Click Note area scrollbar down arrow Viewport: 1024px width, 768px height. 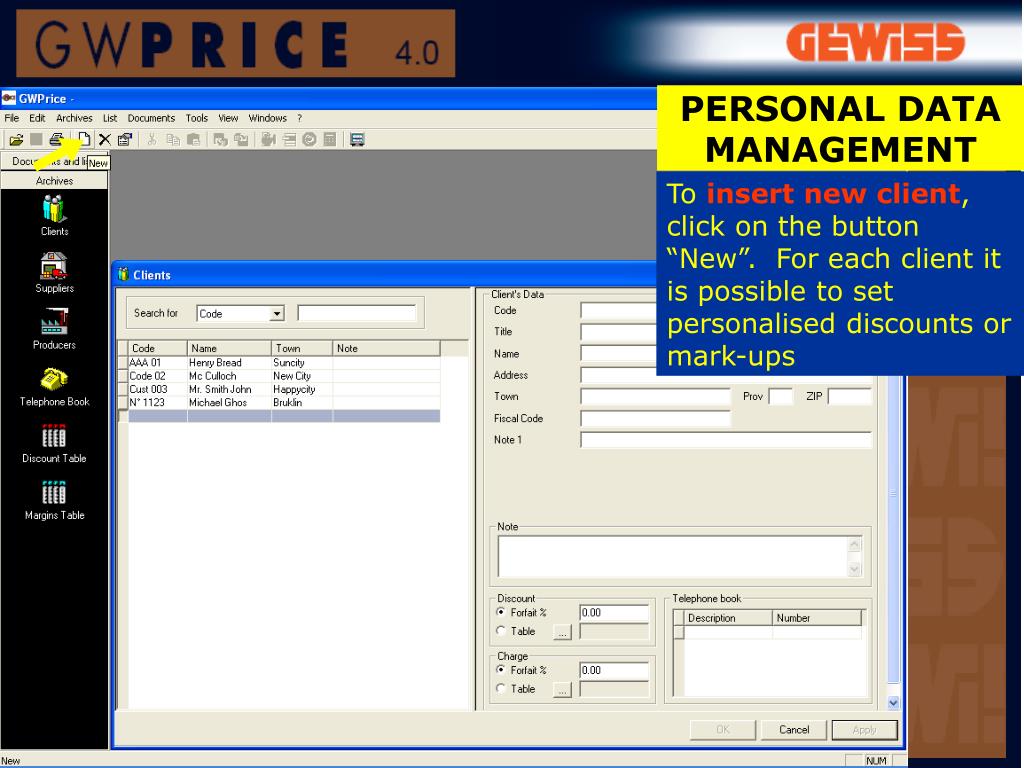pos(855,569)
